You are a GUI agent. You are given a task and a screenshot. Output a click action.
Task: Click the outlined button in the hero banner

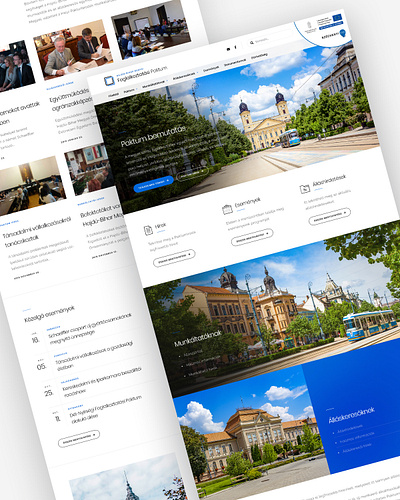pyautogui.click(x=192, y=174)
